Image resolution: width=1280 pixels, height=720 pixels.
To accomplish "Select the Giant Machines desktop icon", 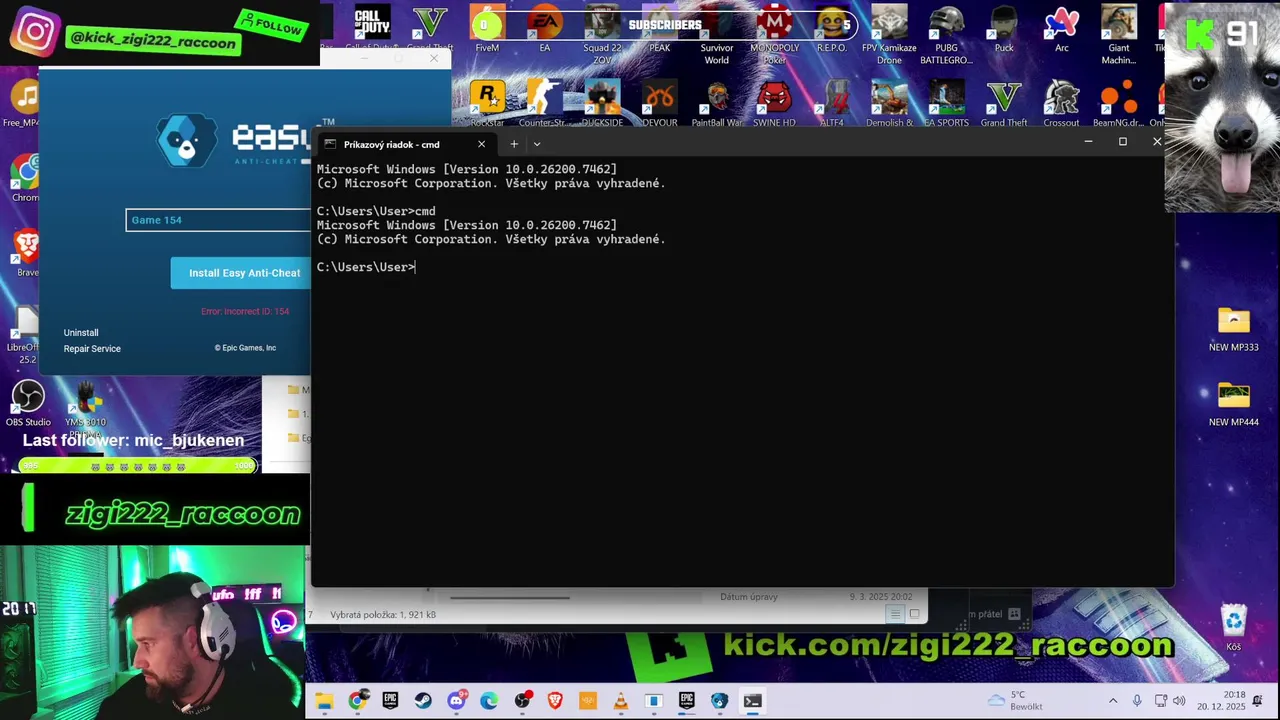I will point(1119,35).
